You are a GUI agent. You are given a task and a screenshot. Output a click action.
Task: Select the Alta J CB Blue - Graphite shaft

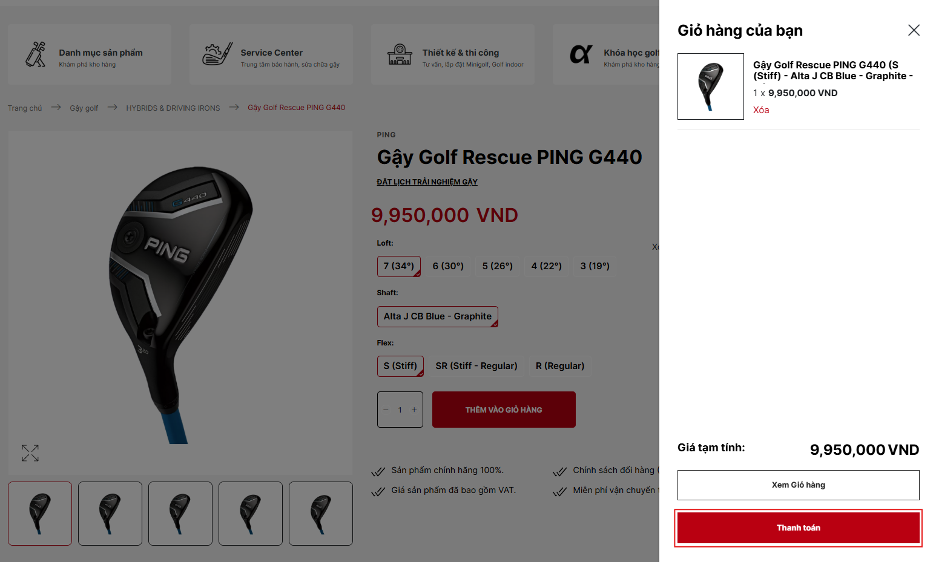pyautogui.click(x=438, y=316)
